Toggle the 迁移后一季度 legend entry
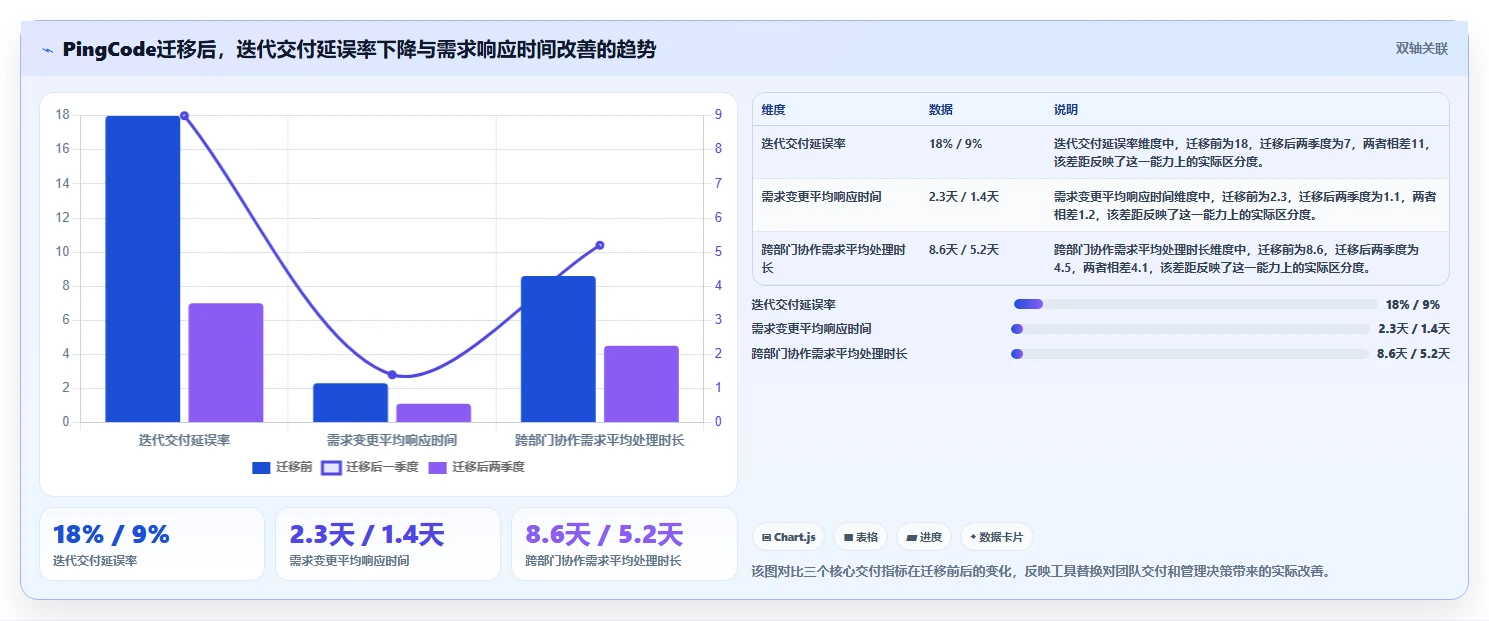1489x621 pixels. 369,467
